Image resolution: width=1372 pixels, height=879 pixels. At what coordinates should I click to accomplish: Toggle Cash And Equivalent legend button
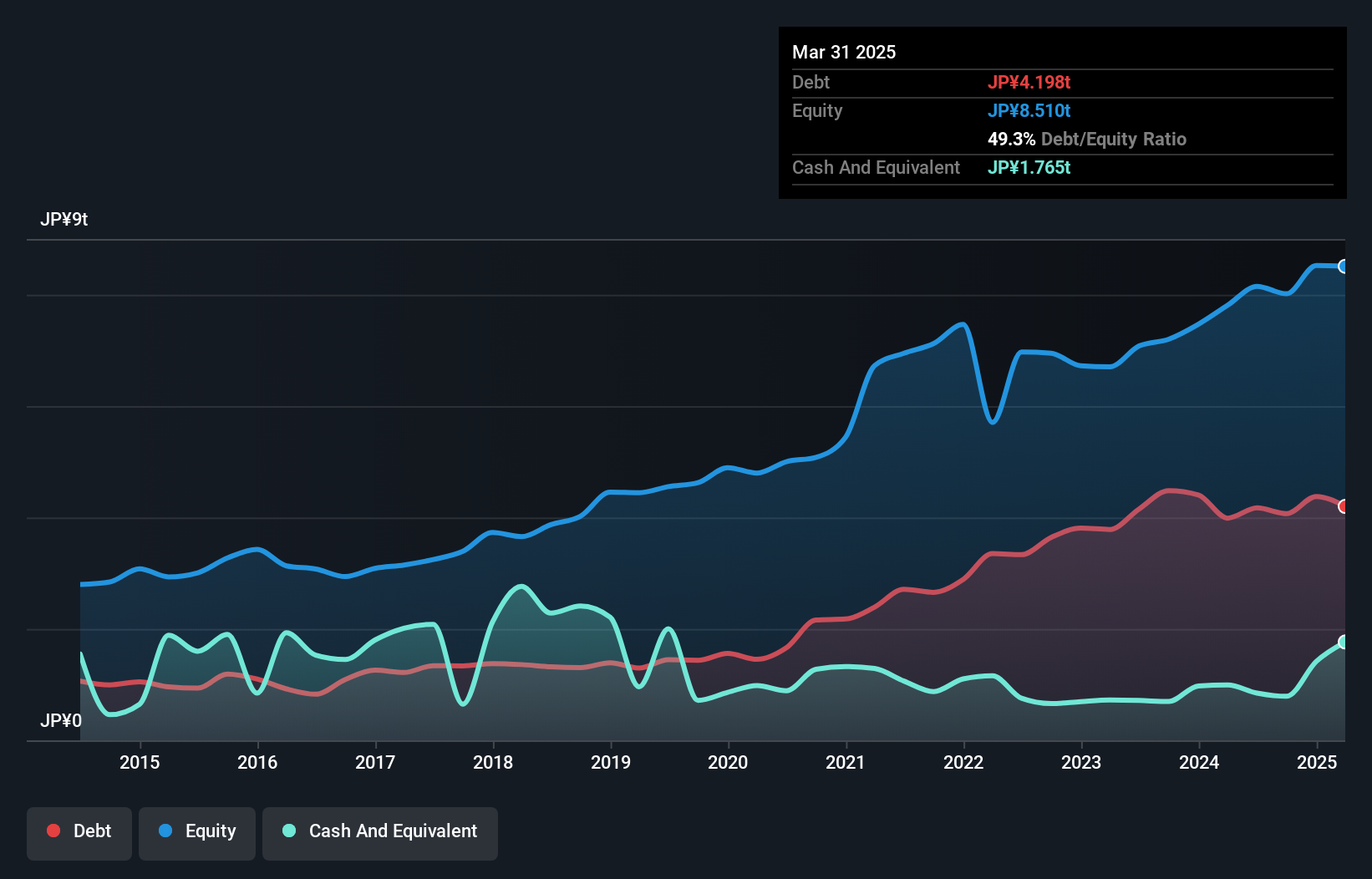pyautogui.click(x=380, y=833)
